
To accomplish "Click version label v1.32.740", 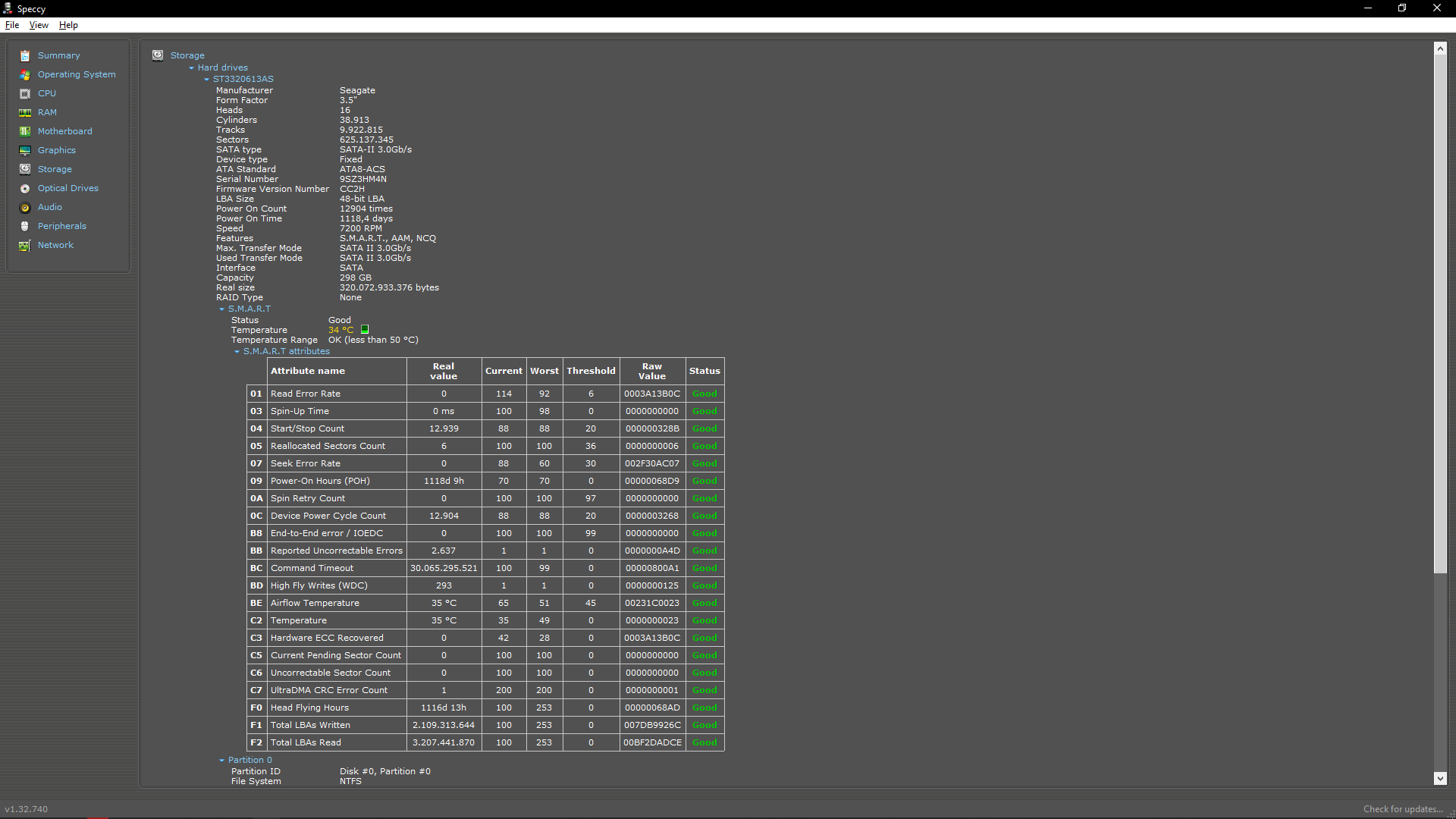I will click(x=26, y=809).
